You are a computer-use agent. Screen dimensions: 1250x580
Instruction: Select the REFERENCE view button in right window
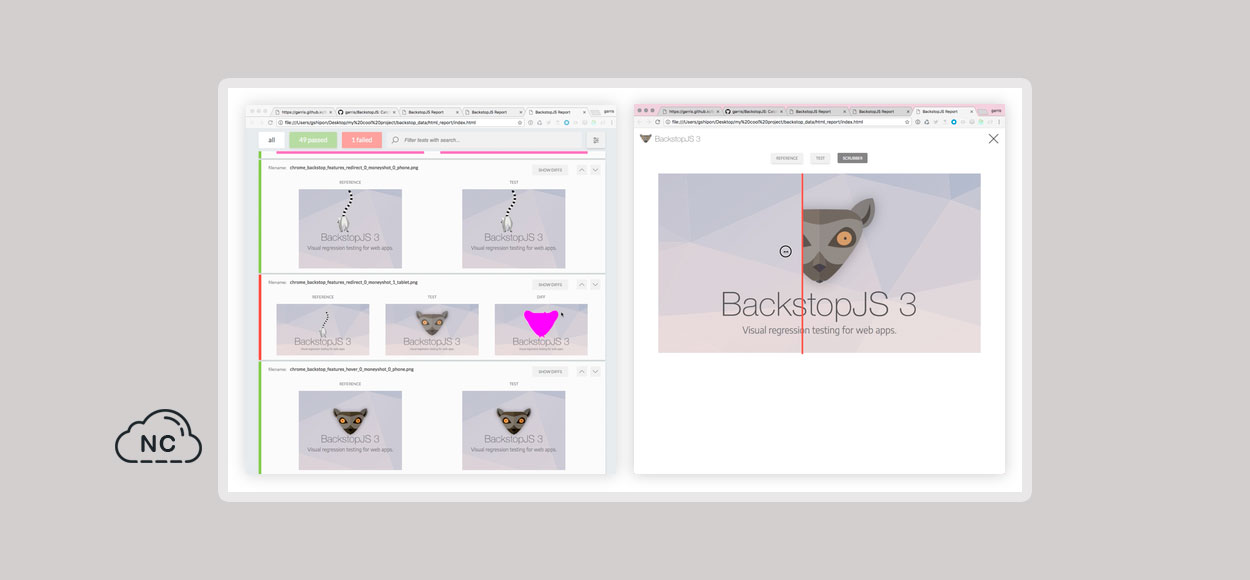[x=787, y=158]
